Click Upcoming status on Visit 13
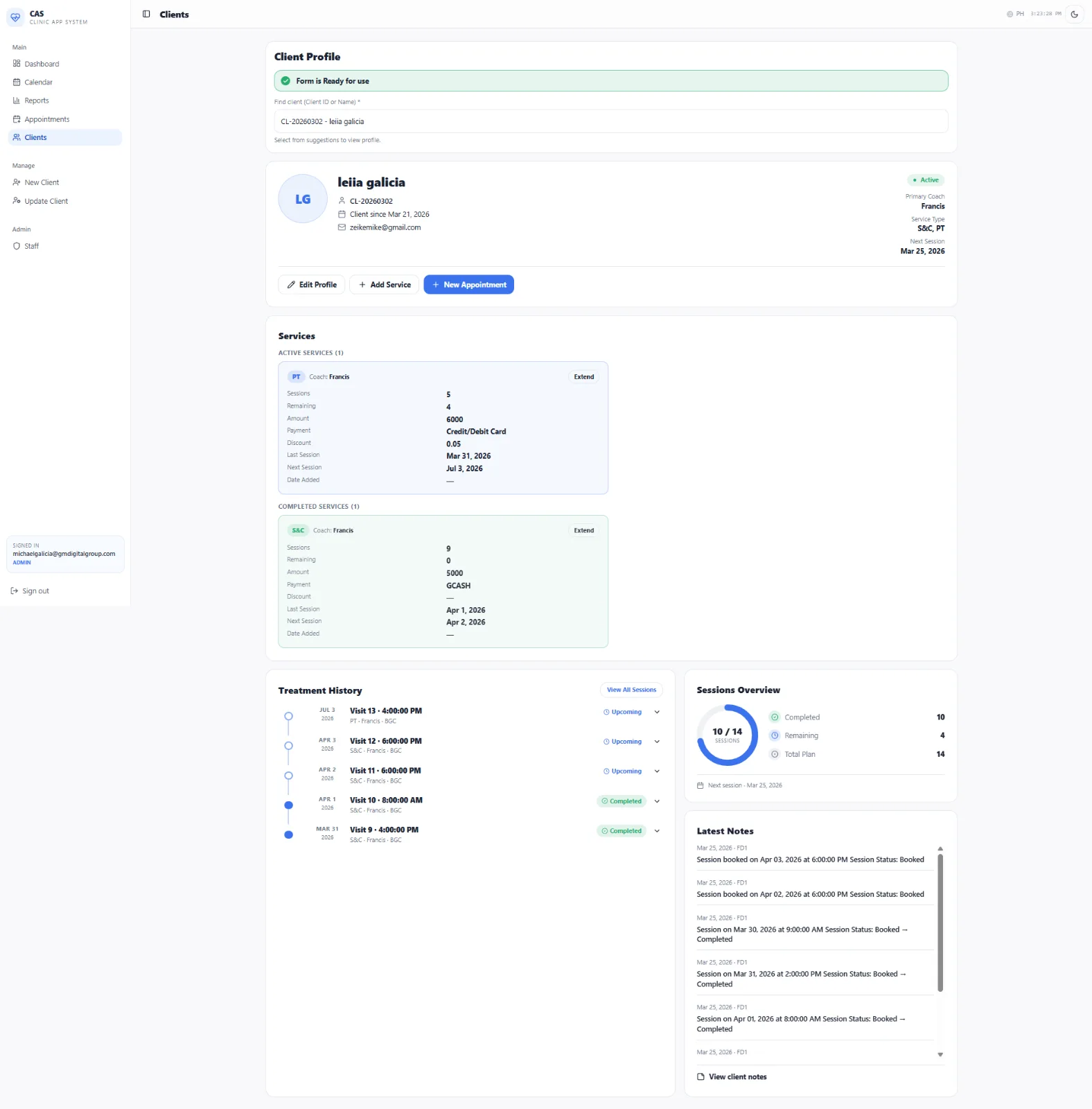Image resolution: width=1092 pixels, height=1109 pixels. (x=622, y=713)
